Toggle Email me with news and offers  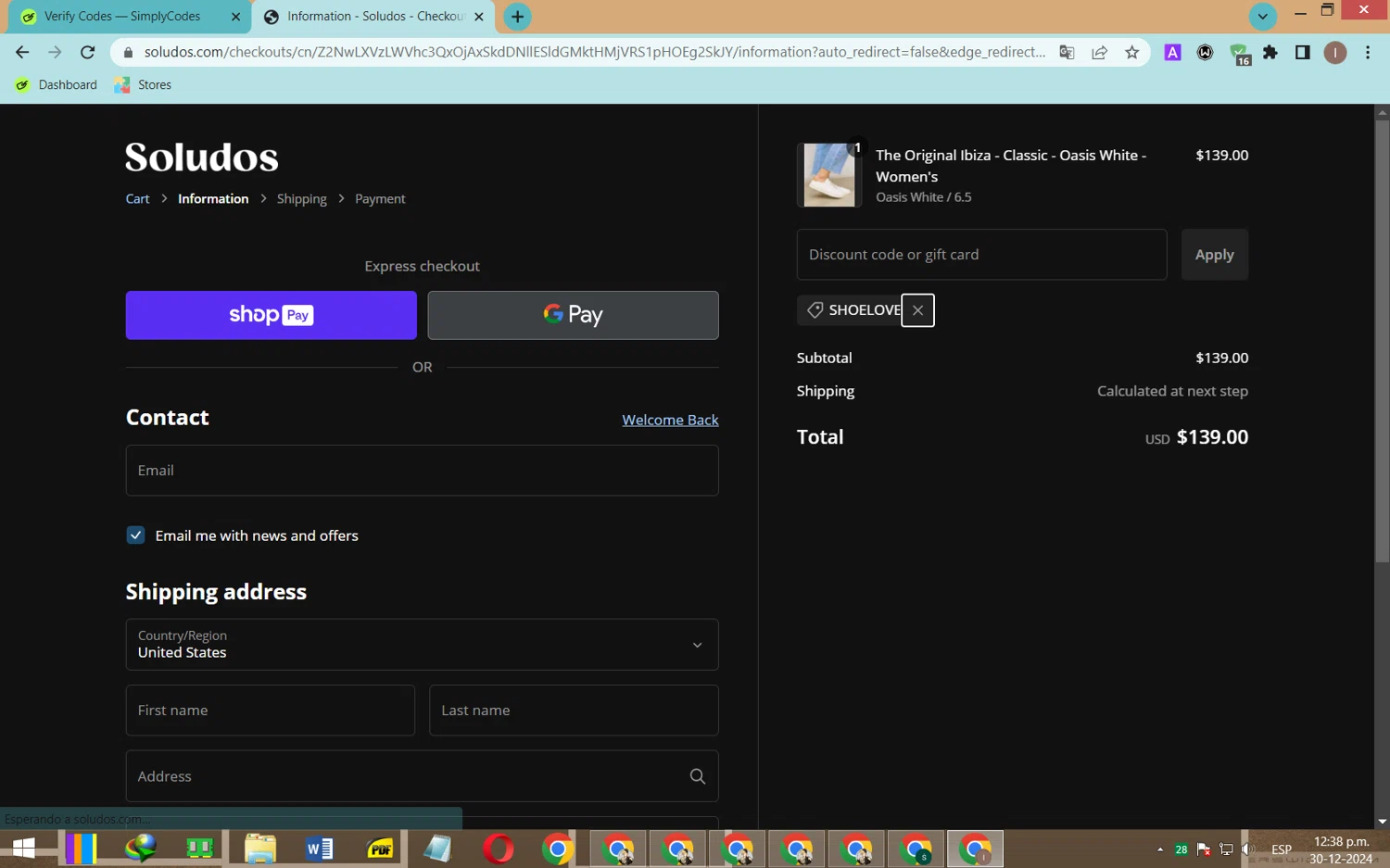135,535
